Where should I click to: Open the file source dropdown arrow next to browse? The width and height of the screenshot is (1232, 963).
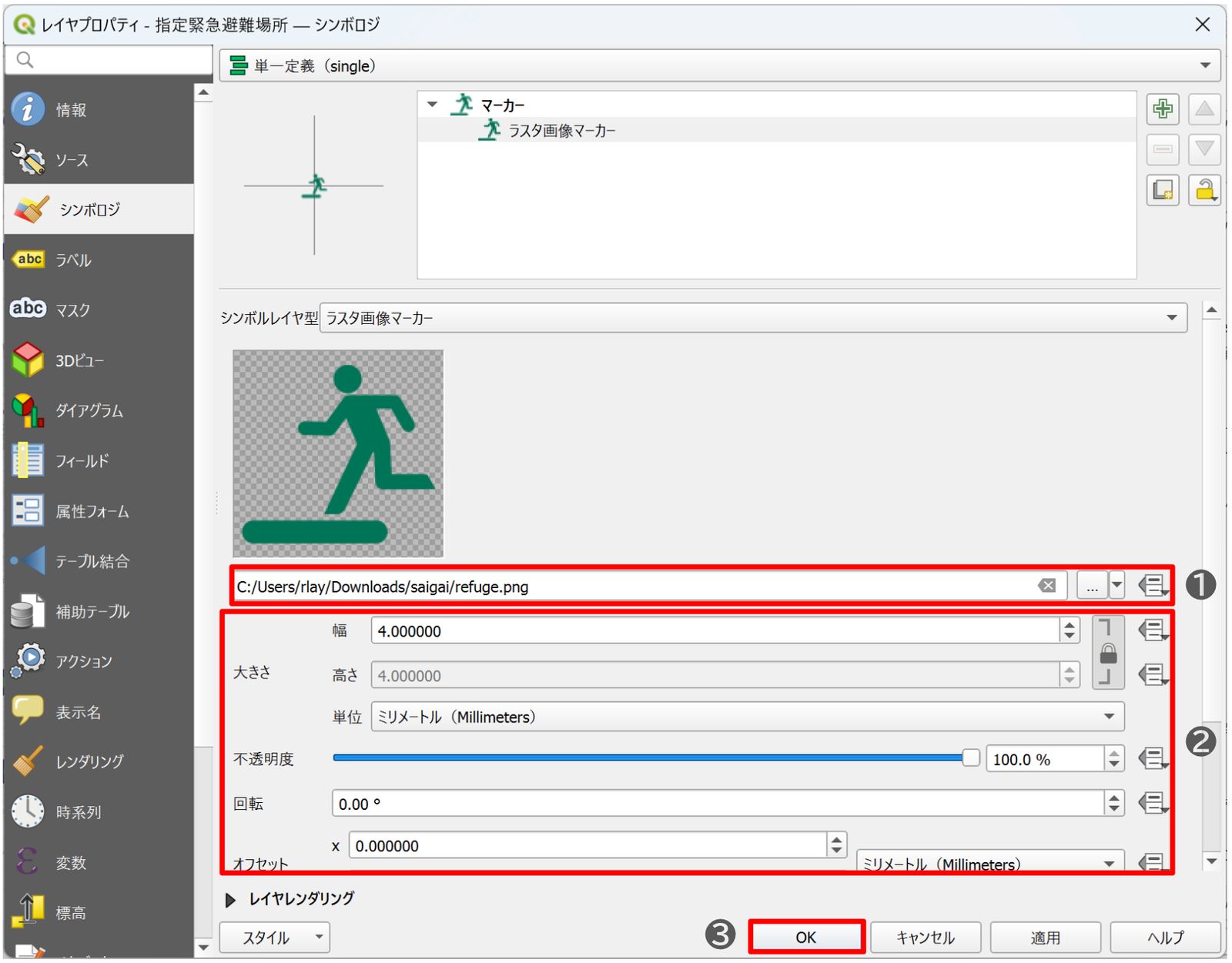click(1116, 586)
